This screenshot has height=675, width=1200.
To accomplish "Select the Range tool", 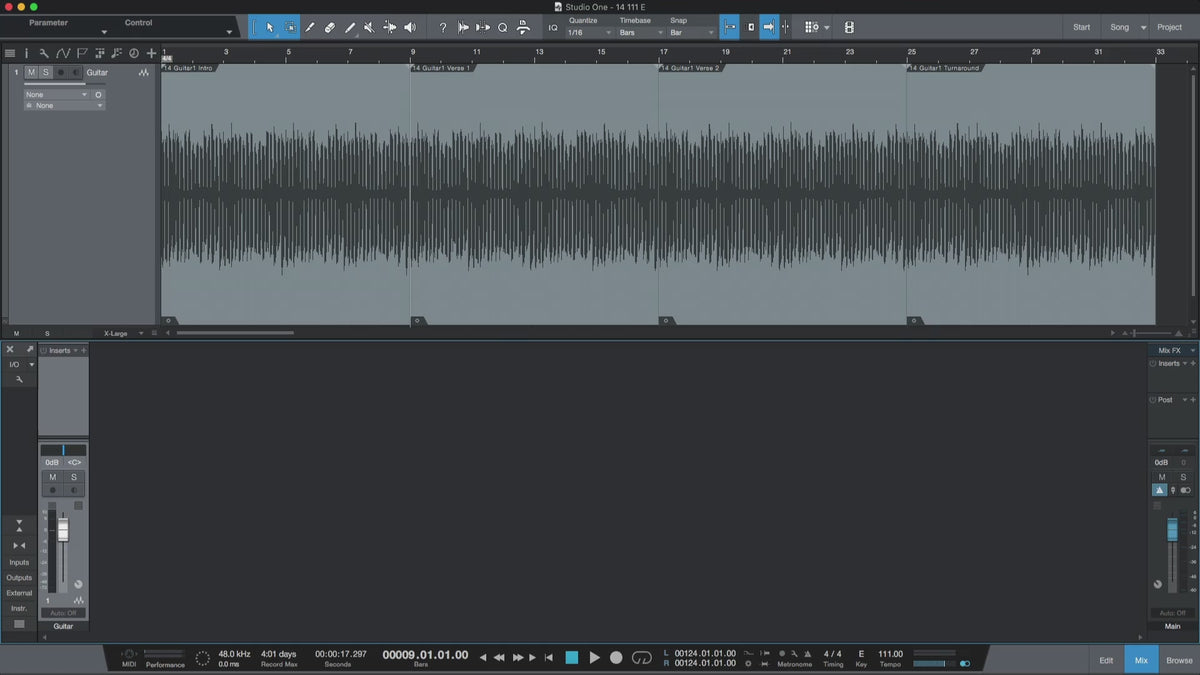I will click(x=290, y=28).
